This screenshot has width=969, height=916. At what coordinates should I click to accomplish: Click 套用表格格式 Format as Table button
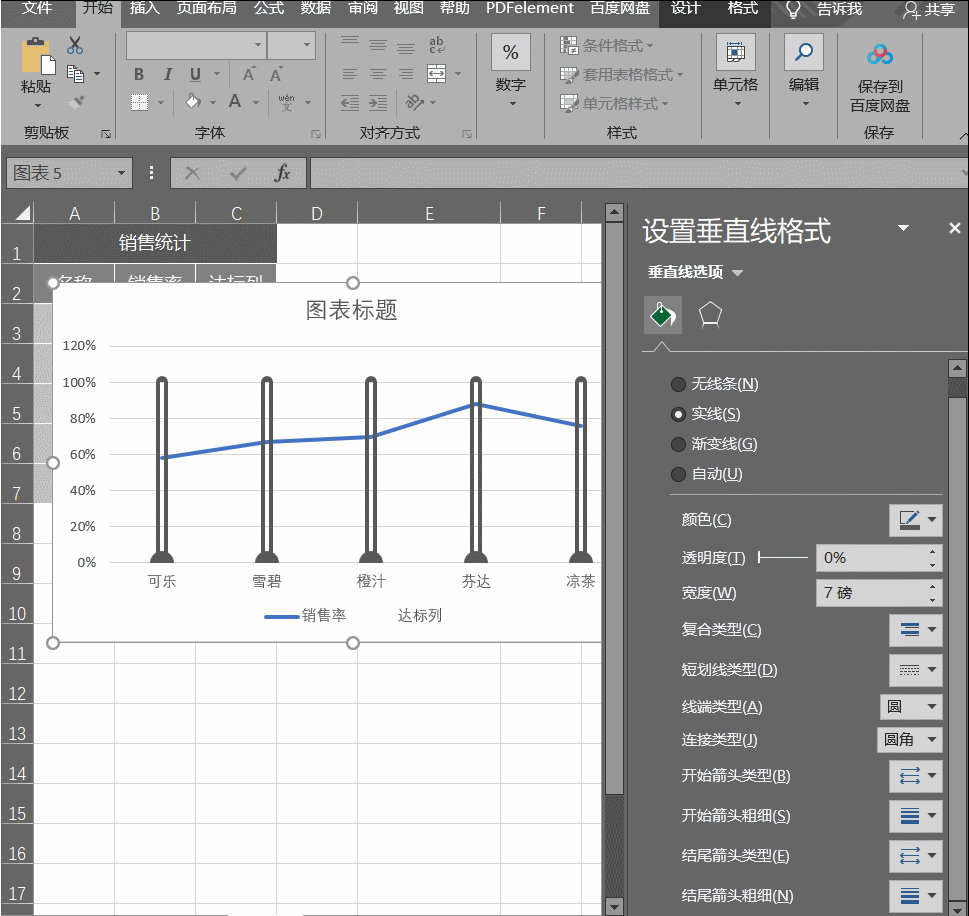pos(621,74)
